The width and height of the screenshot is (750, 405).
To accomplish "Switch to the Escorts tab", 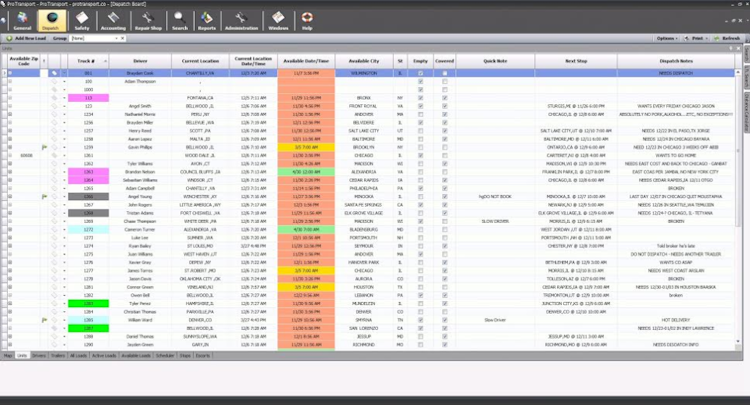I will pyautogui.click(x=203, y=356).
